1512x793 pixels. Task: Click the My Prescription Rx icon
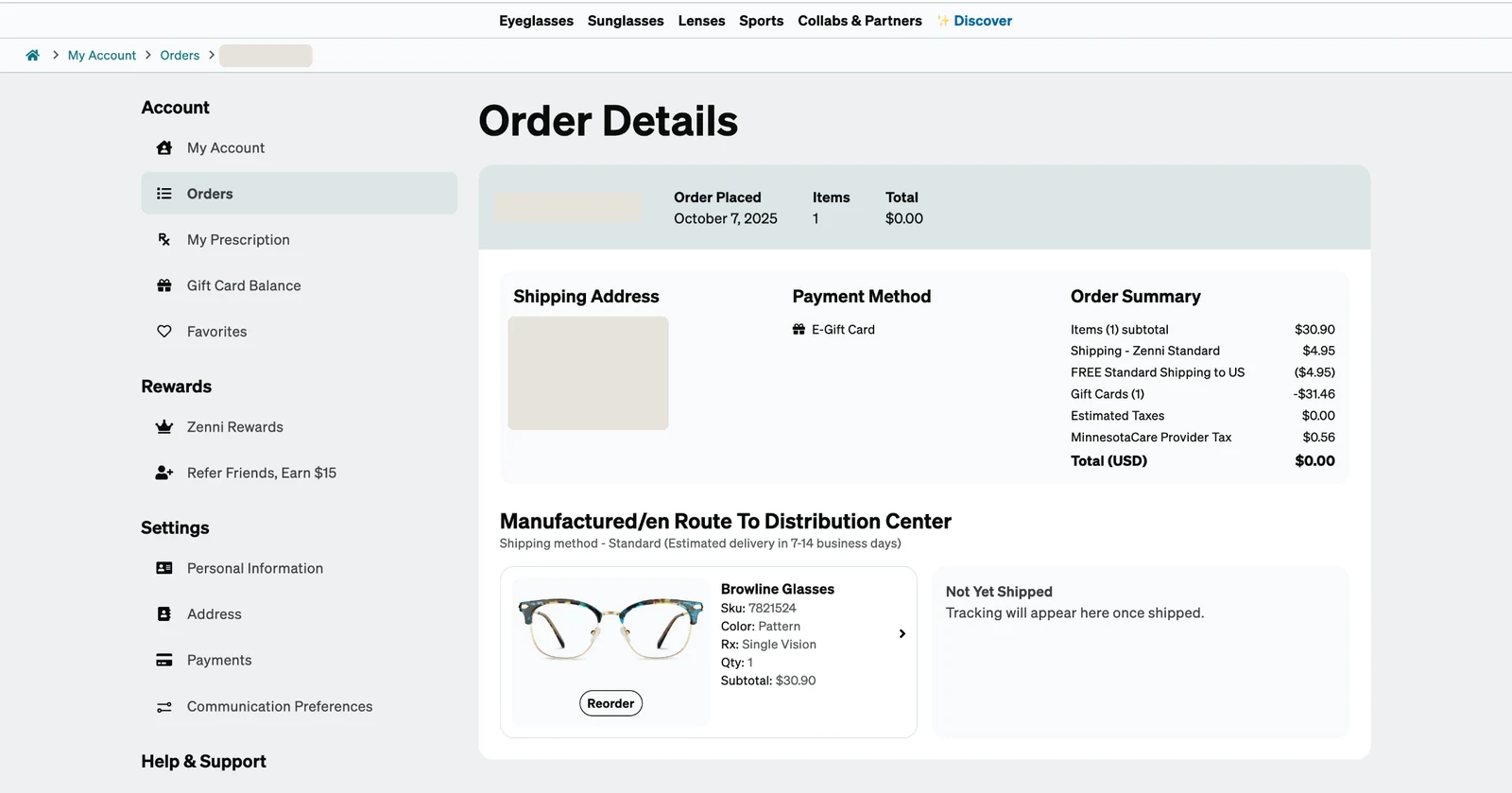coord(164,239)
